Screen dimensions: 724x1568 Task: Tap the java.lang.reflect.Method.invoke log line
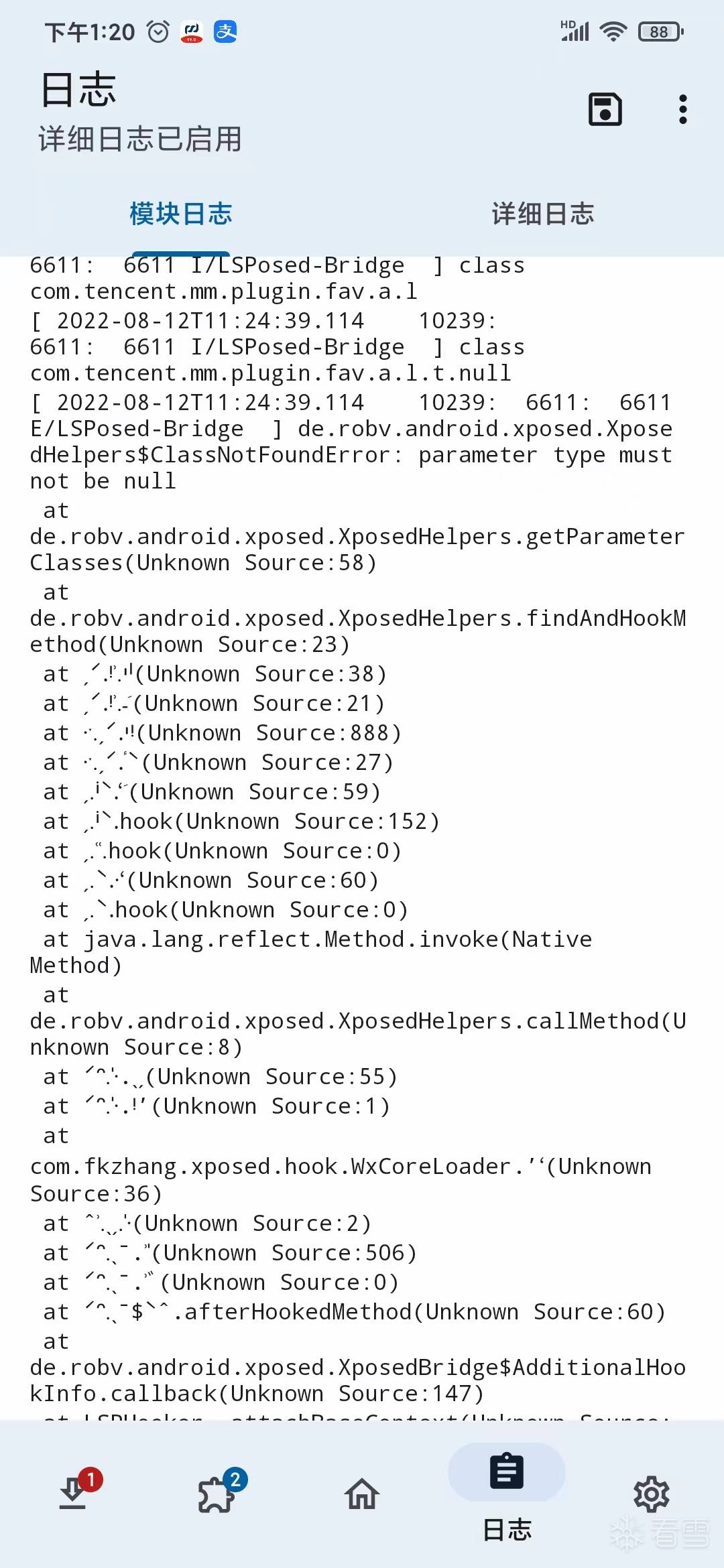pos(311,952)
